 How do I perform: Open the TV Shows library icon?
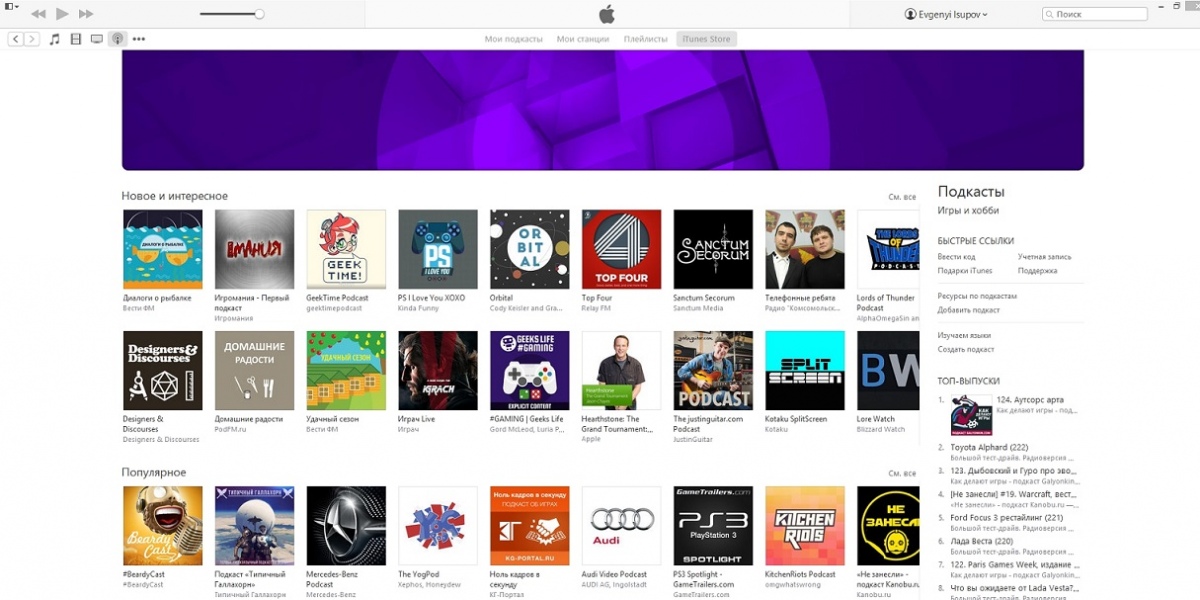(x=96, y=39)
